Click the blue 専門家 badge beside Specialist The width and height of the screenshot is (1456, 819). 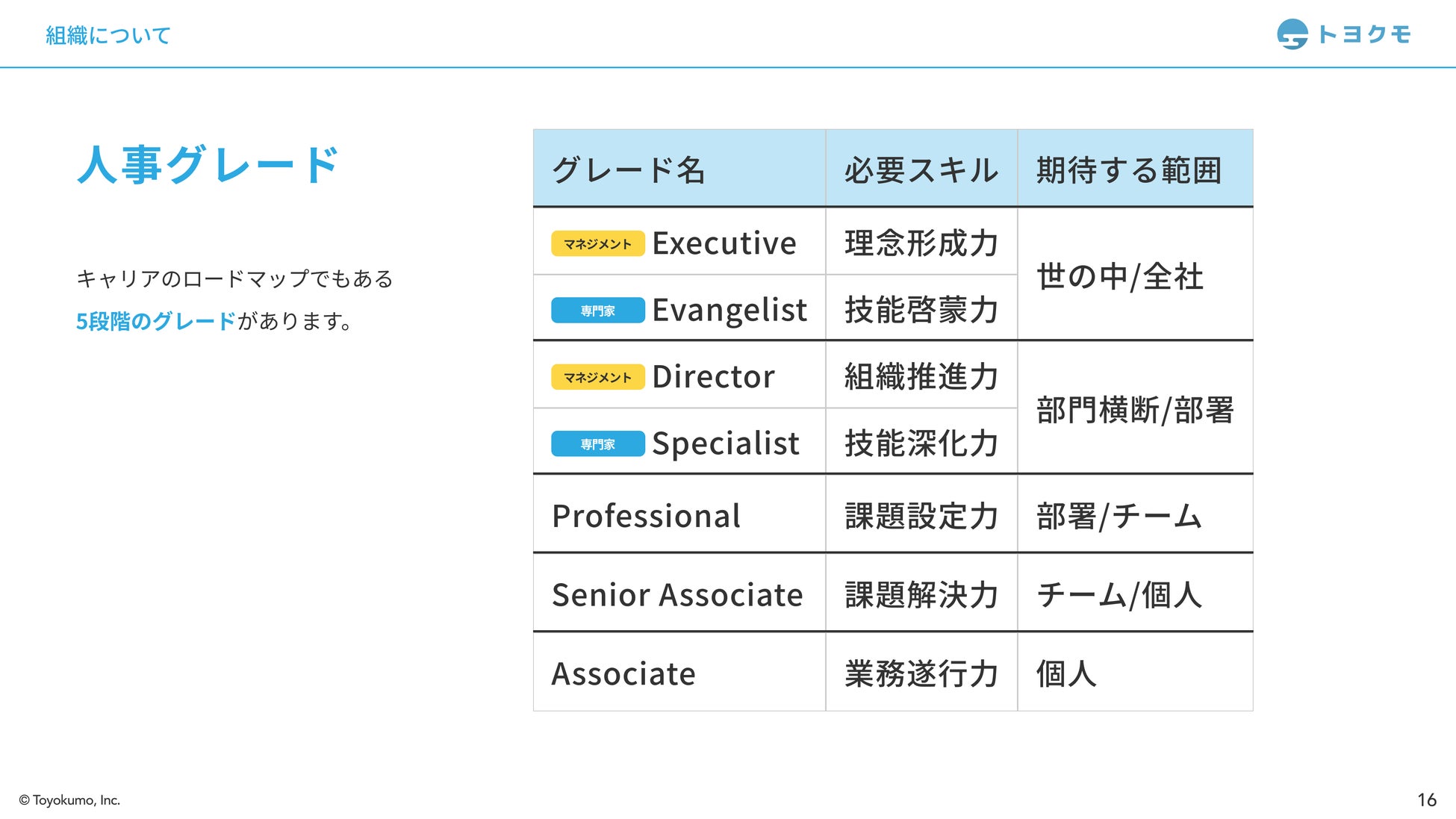pyautogui.click(x=597, y=444)
